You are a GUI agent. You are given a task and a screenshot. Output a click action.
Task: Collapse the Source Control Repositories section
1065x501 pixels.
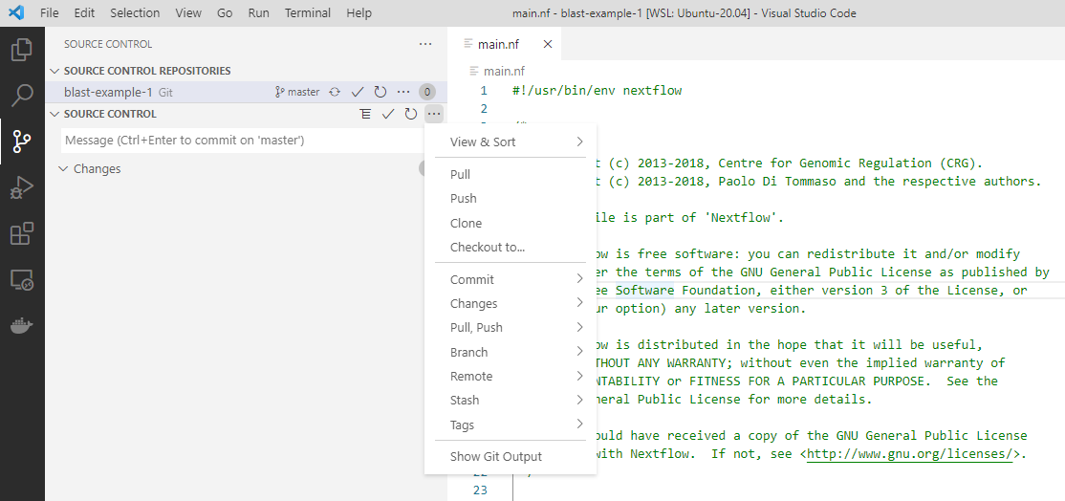(x=55, y=71)
